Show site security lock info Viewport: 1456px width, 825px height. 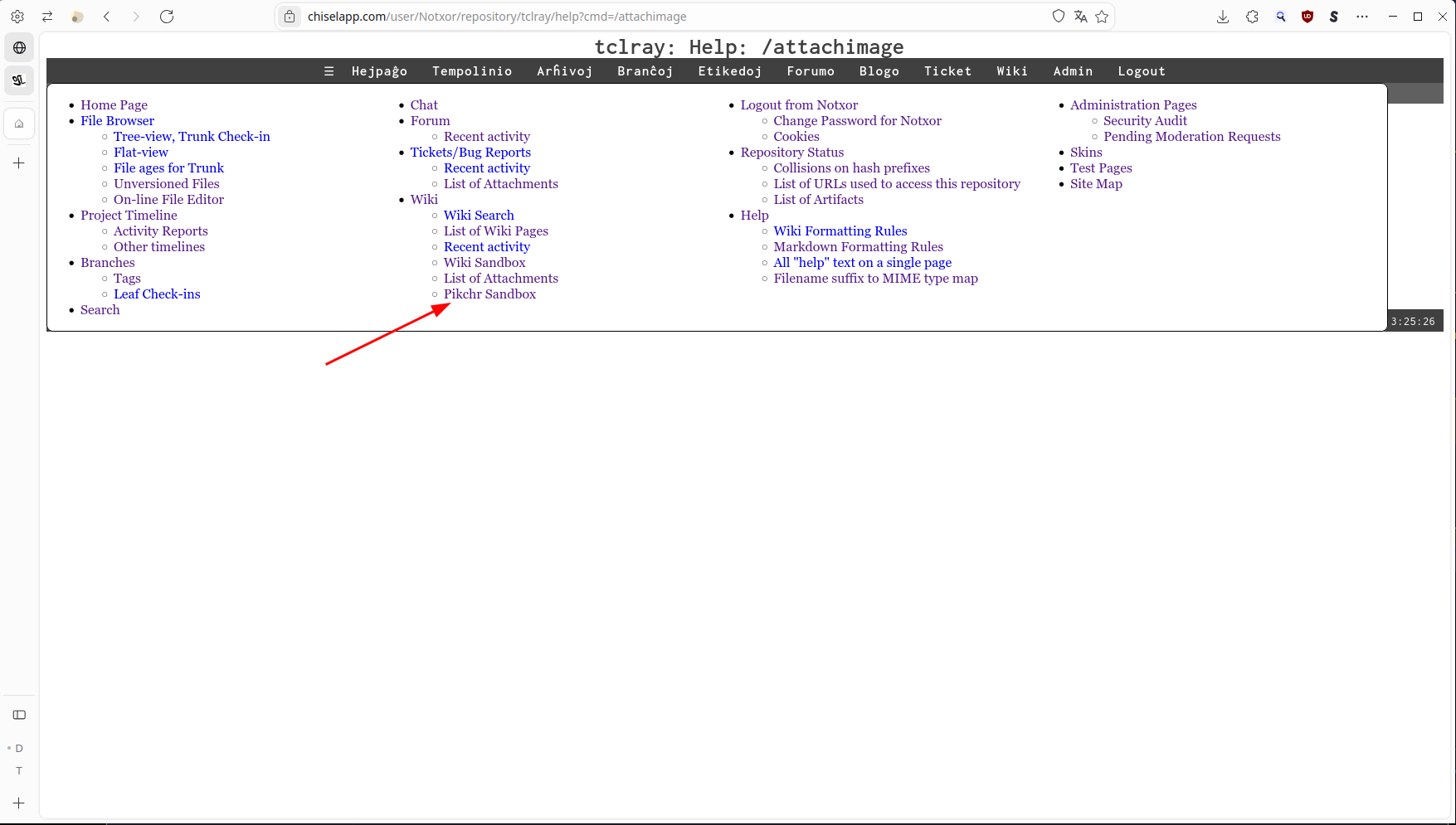[289, 17]
